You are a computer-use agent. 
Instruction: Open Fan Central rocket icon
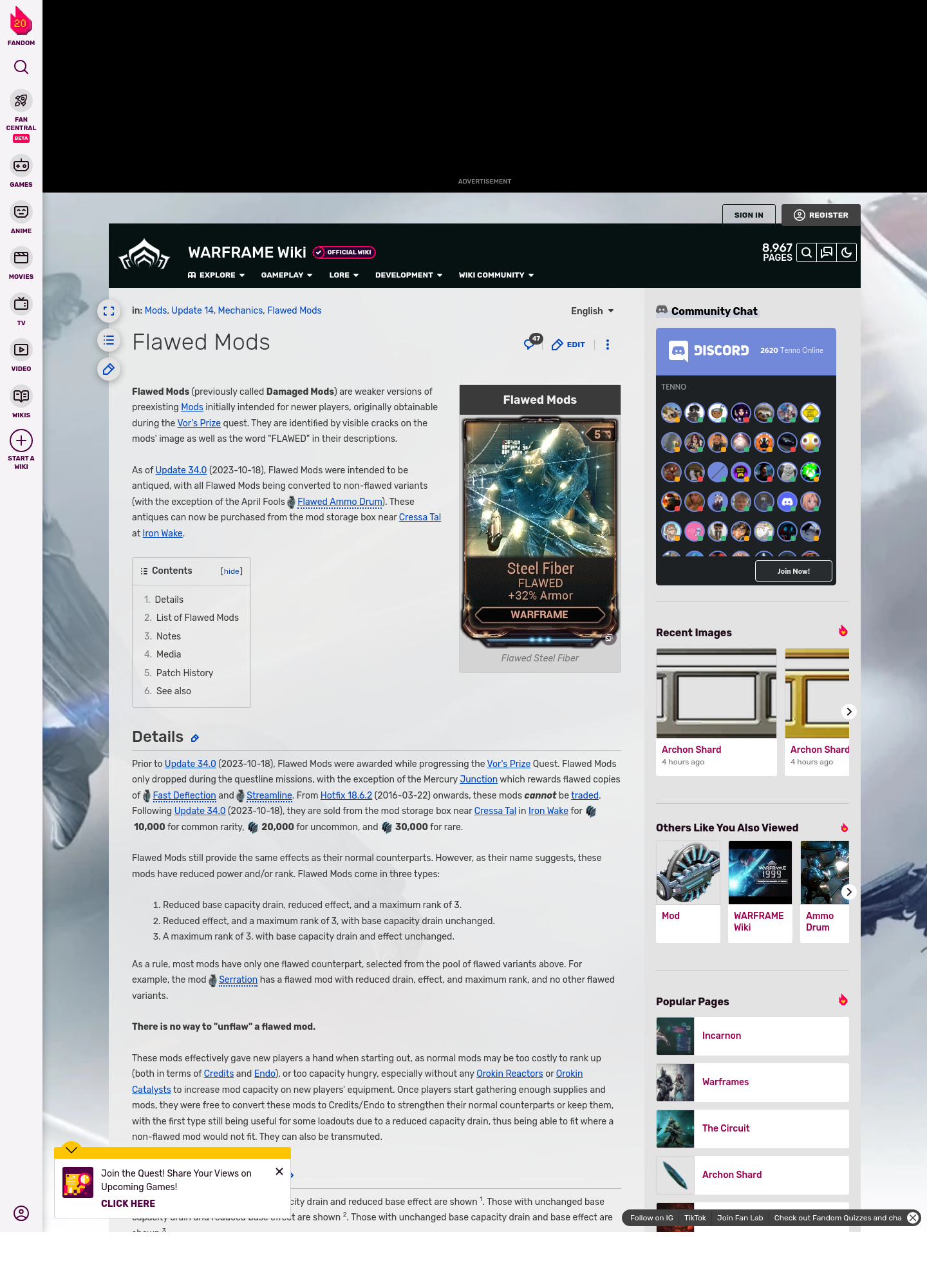click(x=21, y=101)
